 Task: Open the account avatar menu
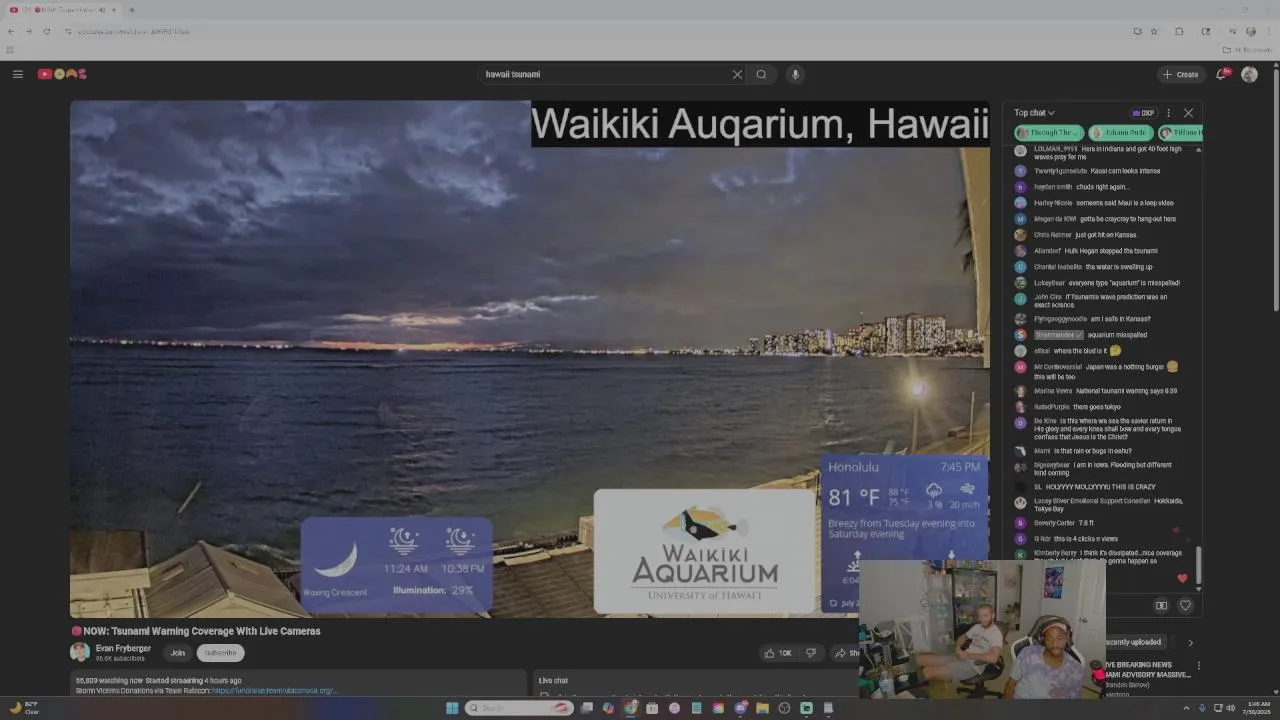1249,74
